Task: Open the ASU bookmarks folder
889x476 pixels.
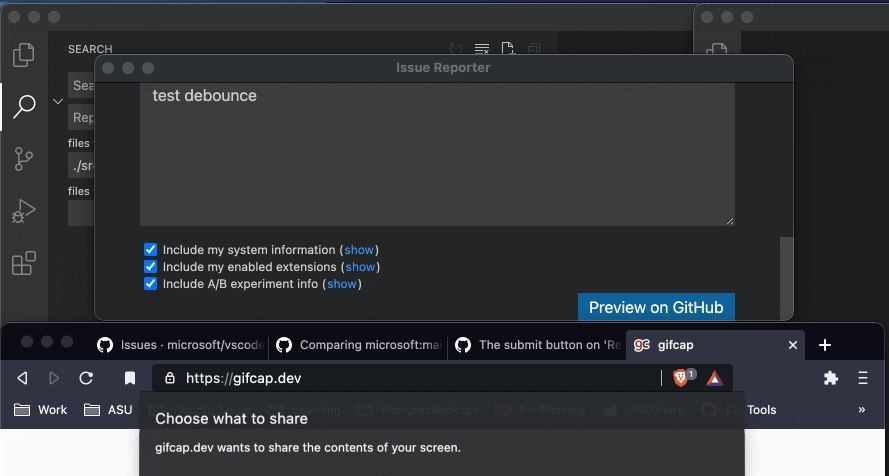Action: tap(108, 410)
